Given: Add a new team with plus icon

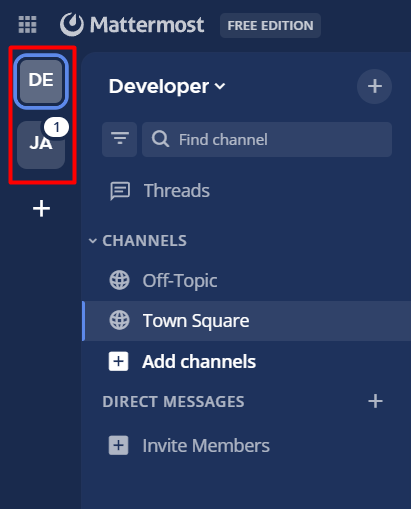Looking at the screenshot, I should (41, 209).
